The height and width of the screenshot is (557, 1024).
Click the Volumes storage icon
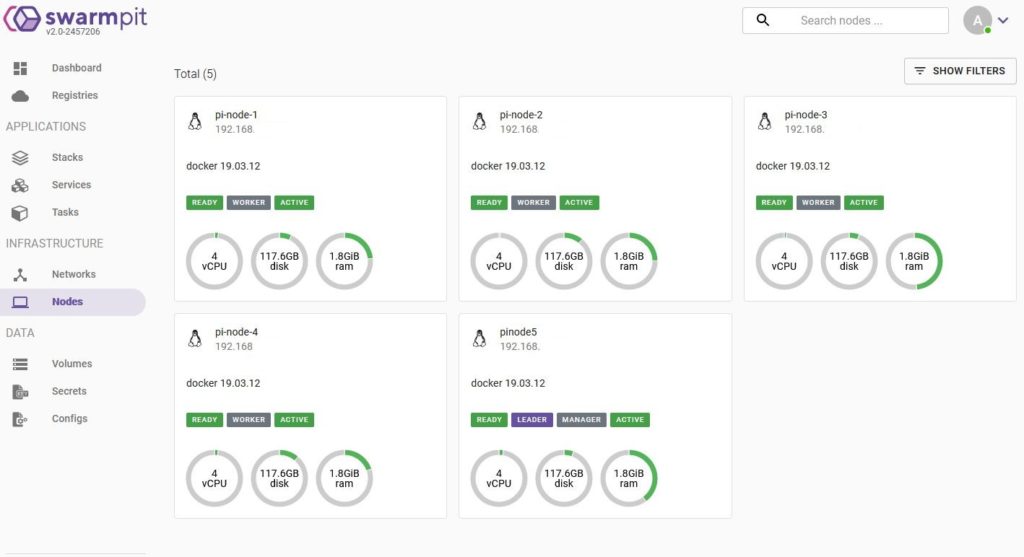pos(20,364)
